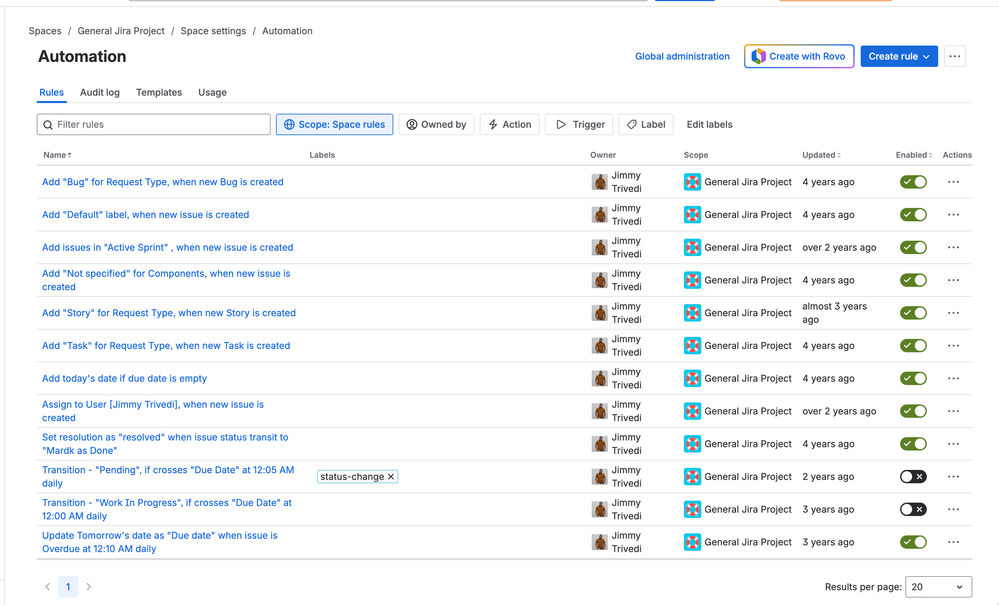999x605 pixels.
Task: Click Create with Rovo button
Action: tap(799, 56)
